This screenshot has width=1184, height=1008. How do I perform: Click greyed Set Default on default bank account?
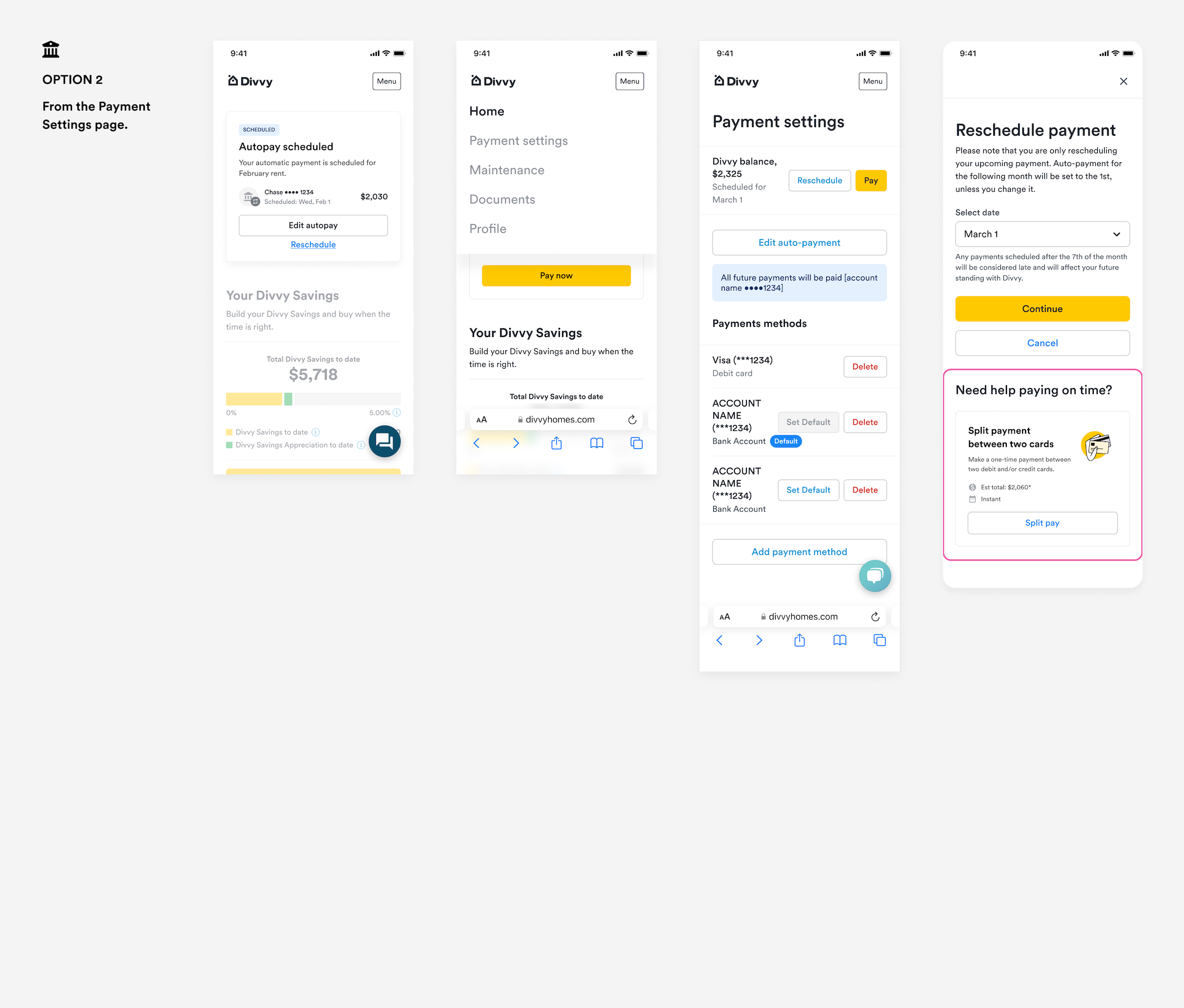point(808,422)
